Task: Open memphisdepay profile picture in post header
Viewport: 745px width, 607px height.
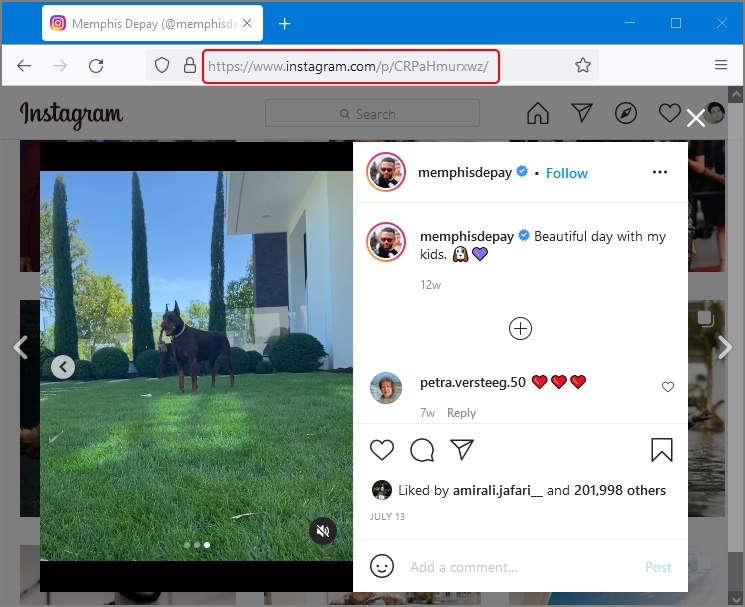Action: (386, 172)
